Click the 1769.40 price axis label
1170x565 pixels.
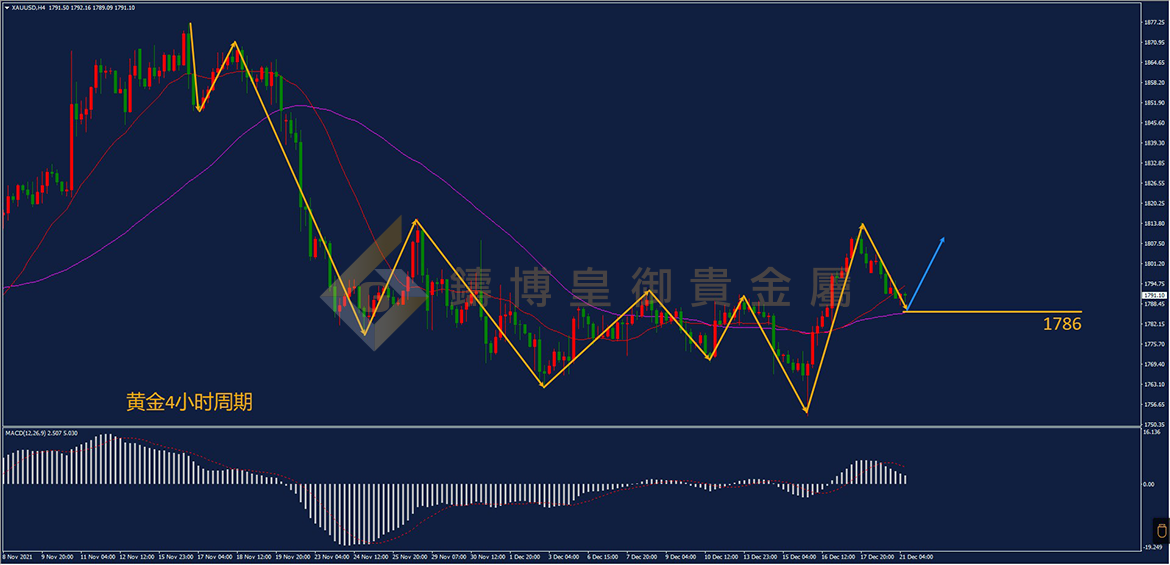(1153, 365)
